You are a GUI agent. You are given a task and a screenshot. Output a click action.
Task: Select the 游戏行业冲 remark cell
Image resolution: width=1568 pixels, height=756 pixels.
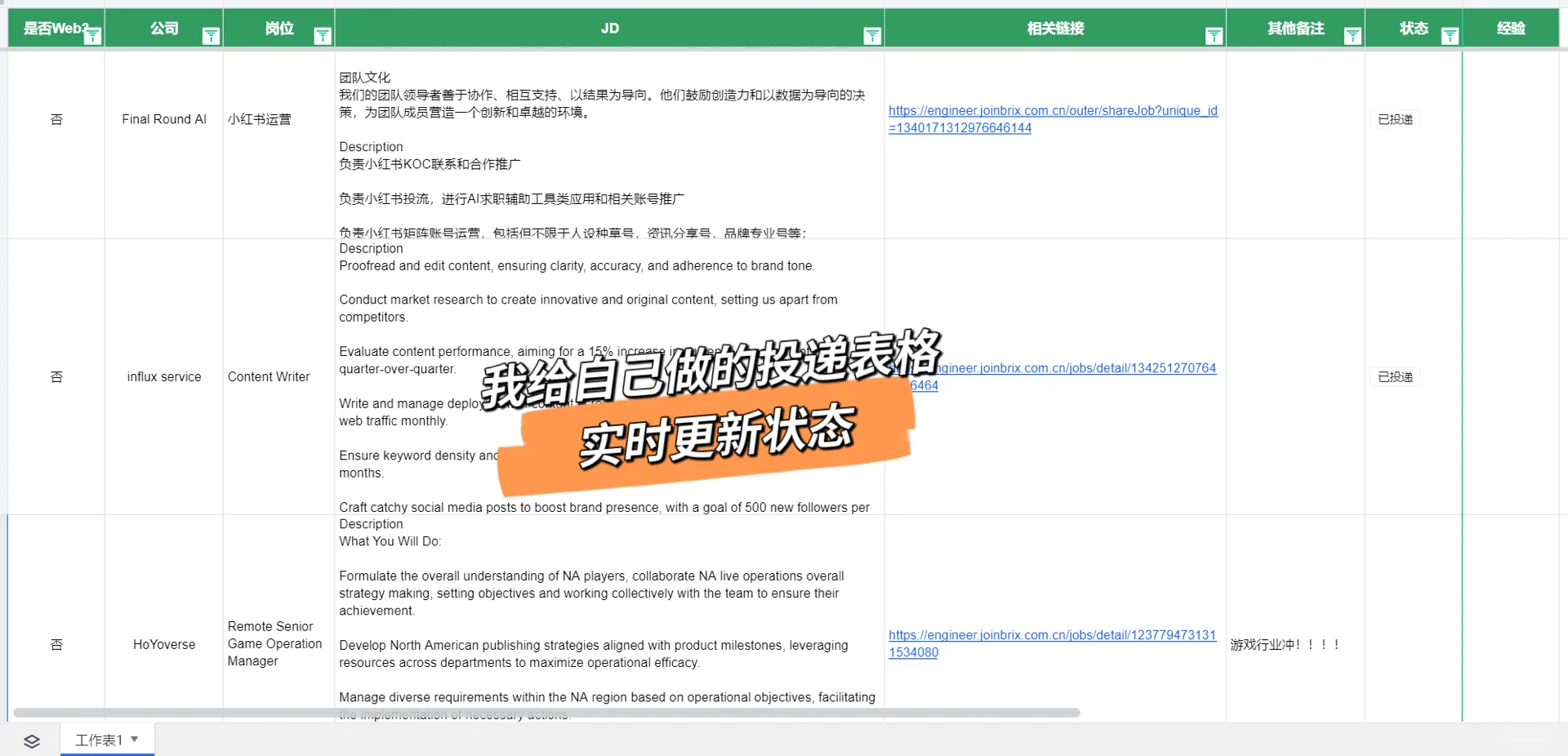[1285, 644]
